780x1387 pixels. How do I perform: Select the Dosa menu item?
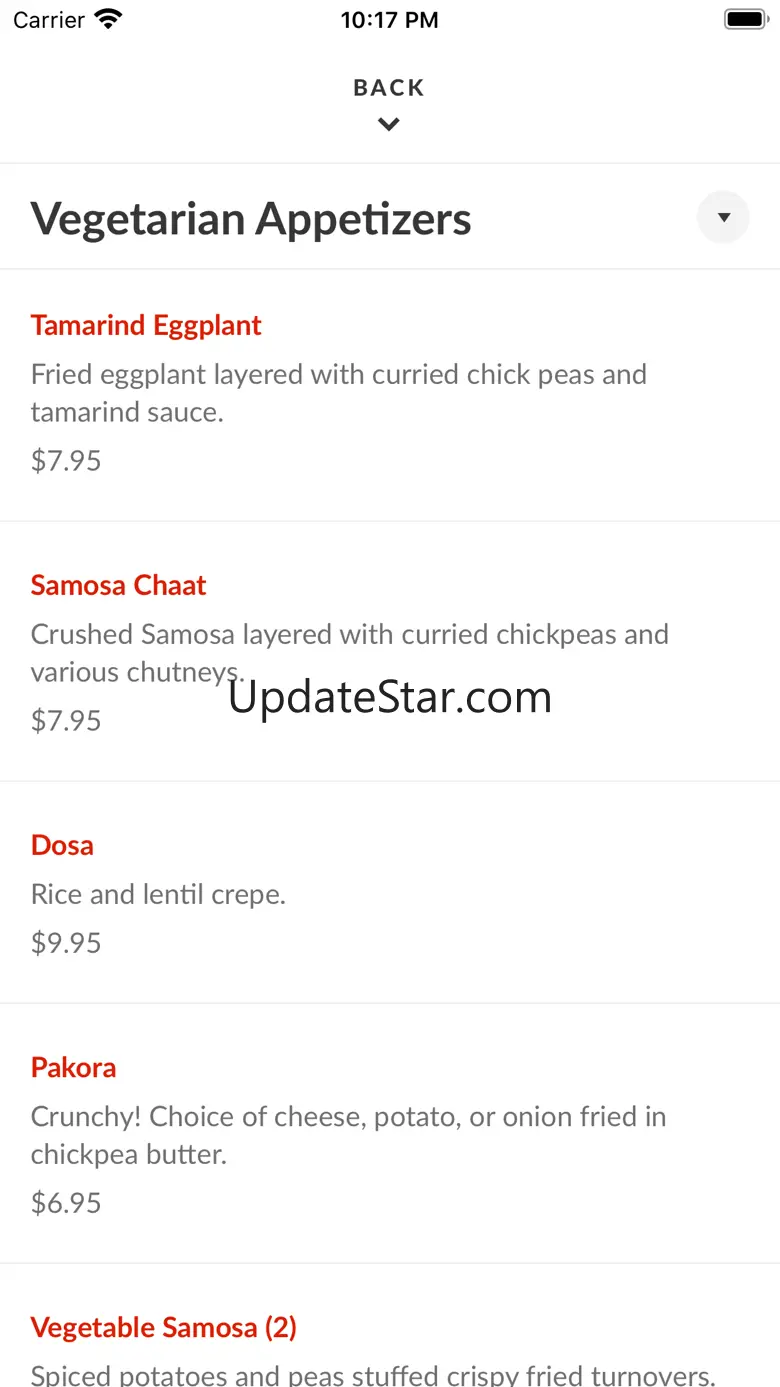(62, 845)
